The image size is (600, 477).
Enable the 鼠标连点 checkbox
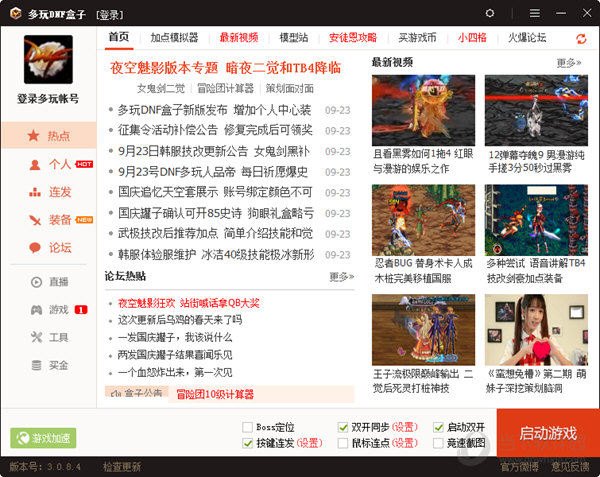tap(343, 443)
